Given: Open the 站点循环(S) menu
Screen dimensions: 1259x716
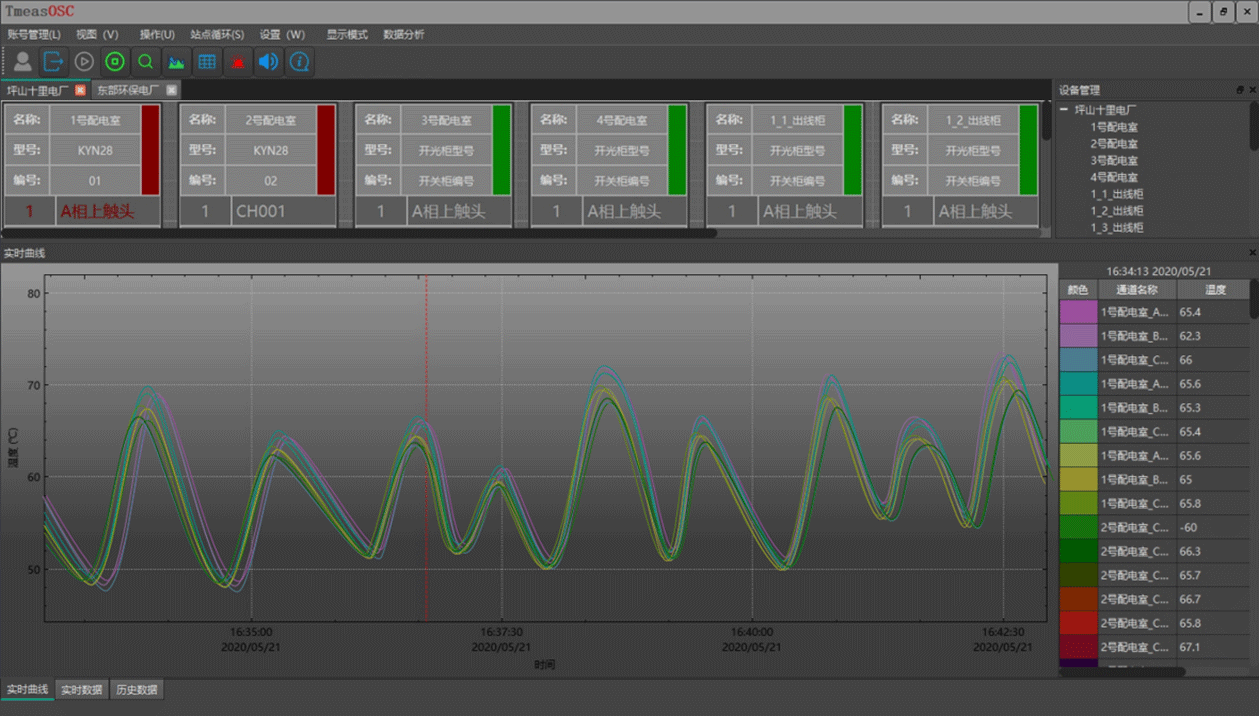Looking at the screenshot, I should (217, 34).
